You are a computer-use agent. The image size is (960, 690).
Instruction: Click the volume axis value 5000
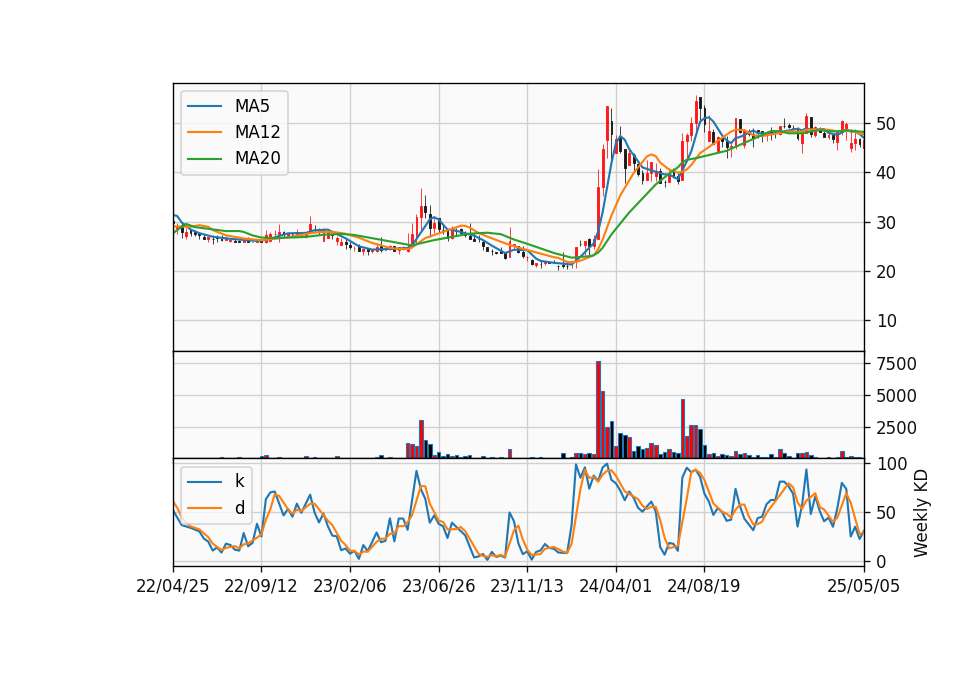click(896, 396)
